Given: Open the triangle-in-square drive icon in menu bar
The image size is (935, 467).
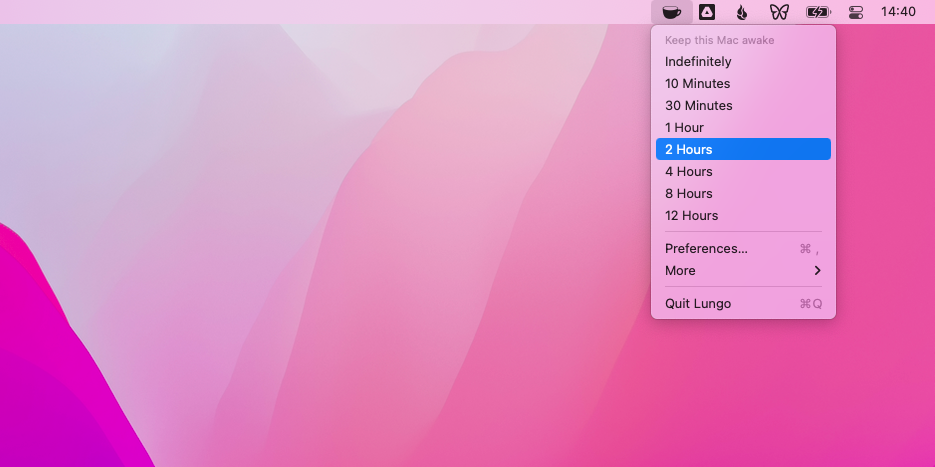Looking at the screenshot, I should coord(707,12).
